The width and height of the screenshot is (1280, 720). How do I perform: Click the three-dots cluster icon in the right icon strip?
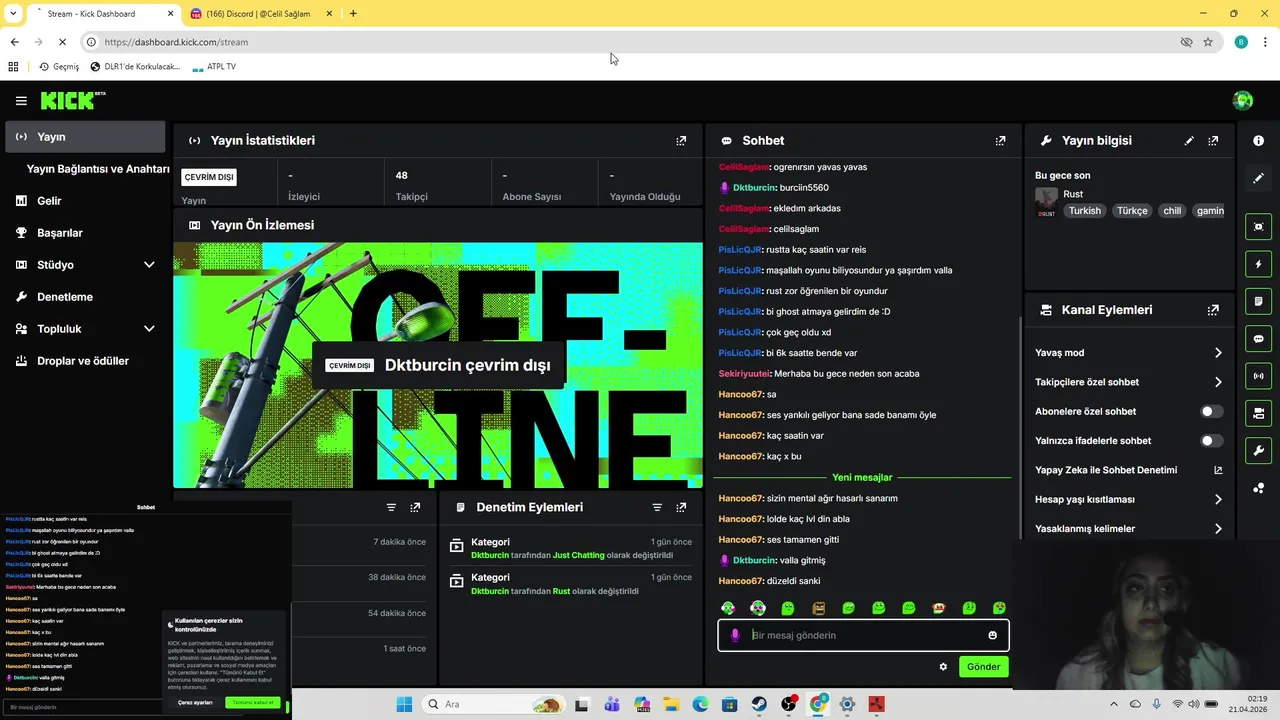[1258, 488]
